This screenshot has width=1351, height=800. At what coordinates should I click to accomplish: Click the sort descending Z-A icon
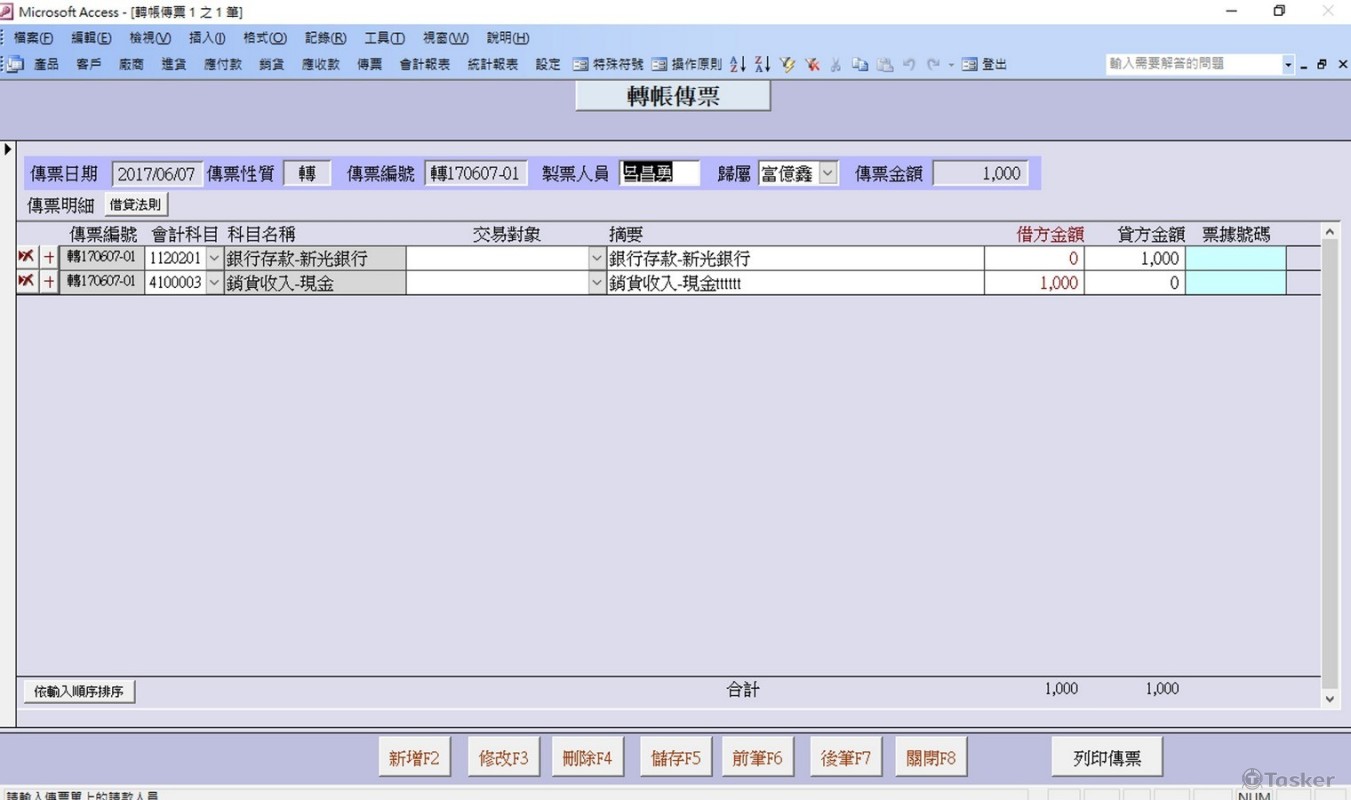(x=762, y=64)
